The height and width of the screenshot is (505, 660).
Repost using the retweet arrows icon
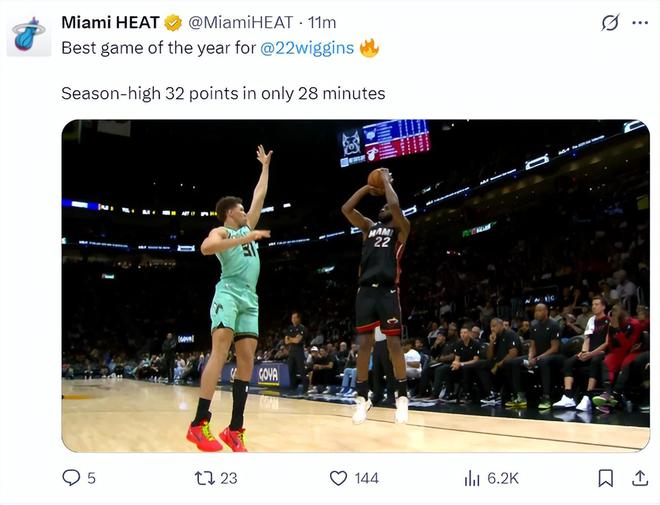(x=205, y=478)
